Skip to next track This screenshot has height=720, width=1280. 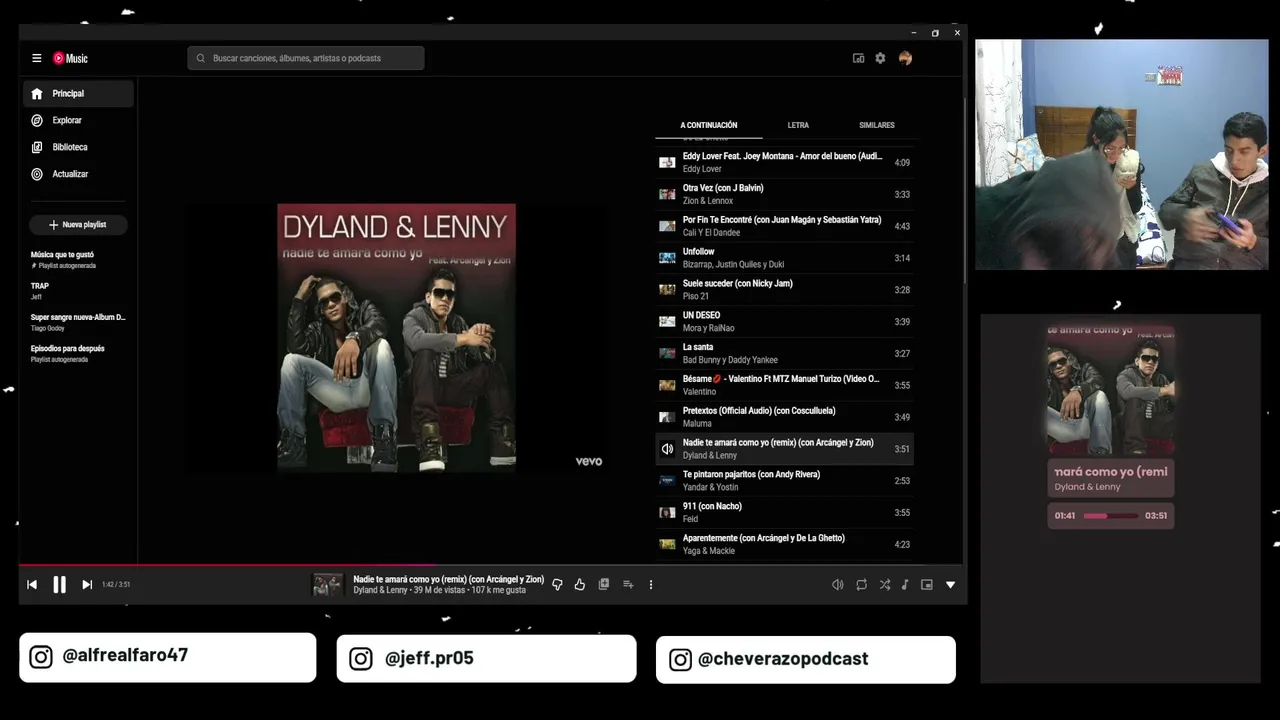(x=87, y=585)
